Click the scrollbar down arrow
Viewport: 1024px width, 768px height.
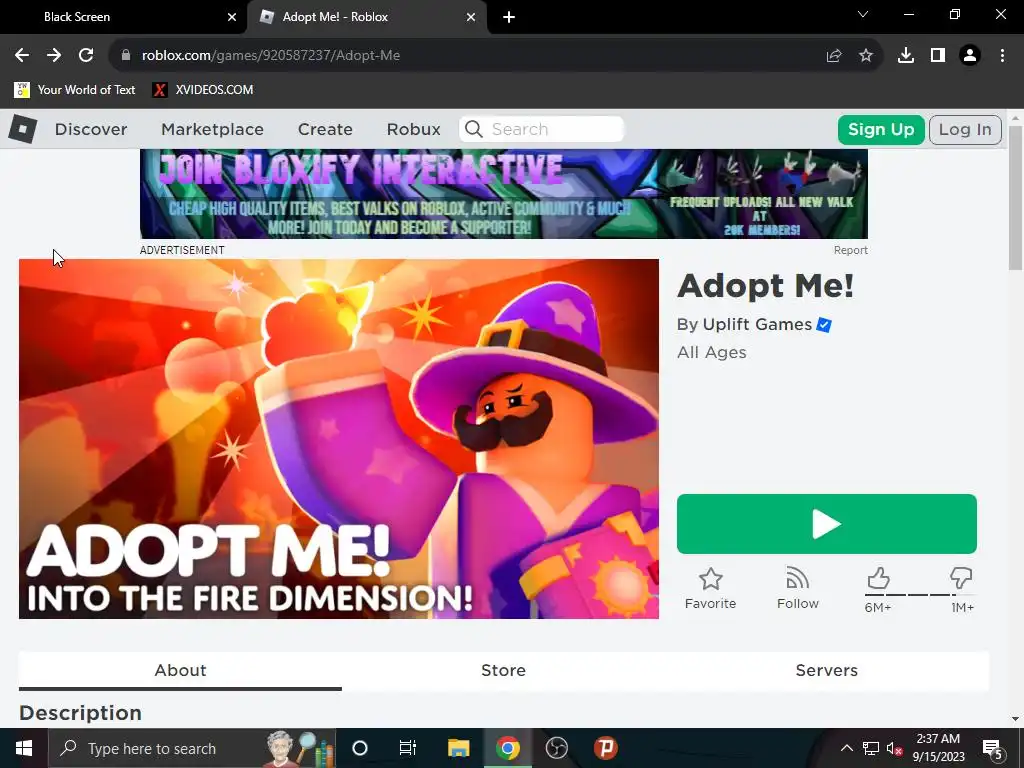coord(1015,719)
